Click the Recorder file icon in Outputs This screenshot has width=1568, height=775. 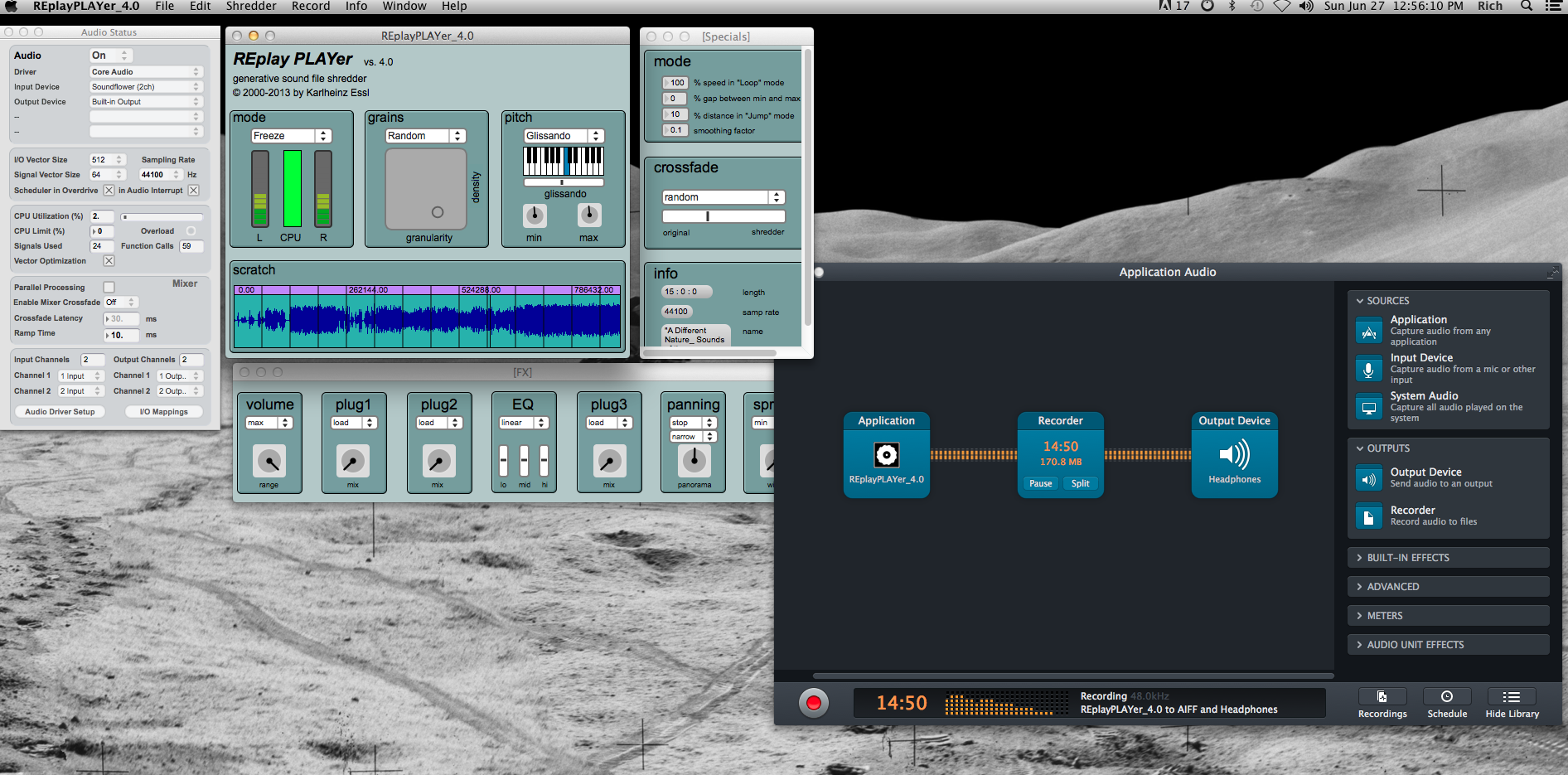tap(1368, 516)
